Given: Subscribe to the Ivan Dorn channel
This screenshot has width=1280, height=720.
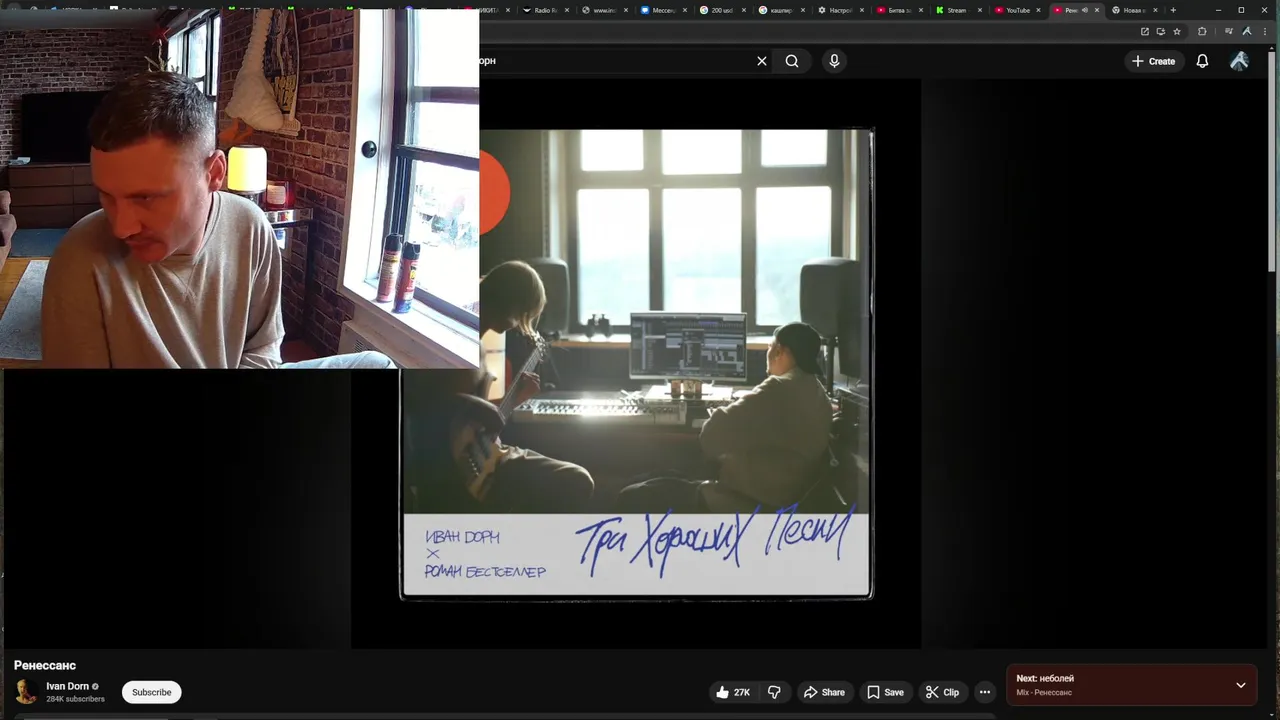Looking at the screenshot, I should (x=152, y=692).
